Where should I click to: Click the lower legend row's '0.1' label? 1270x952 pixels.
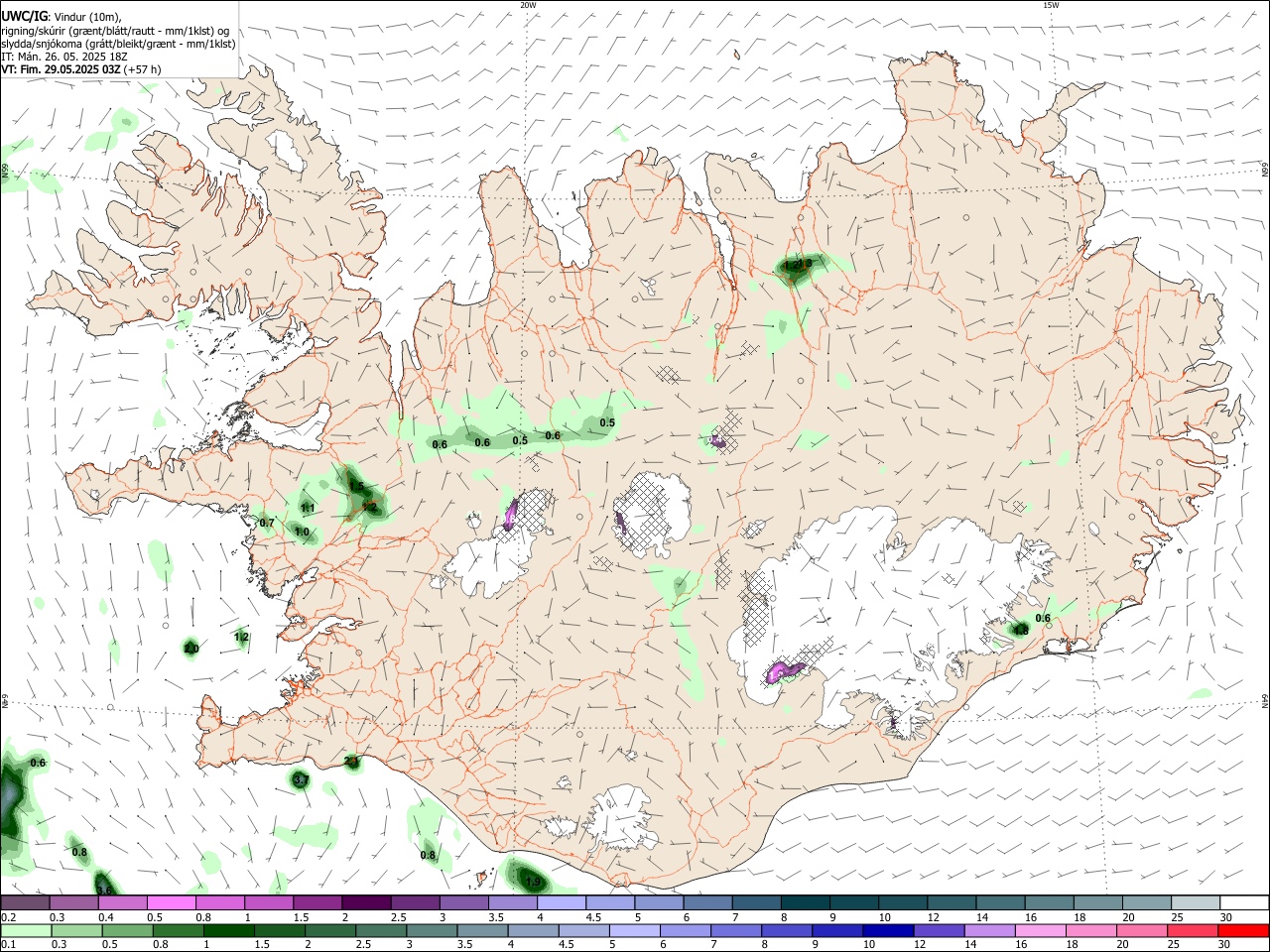pyautogui.click(x=10, y=944)
